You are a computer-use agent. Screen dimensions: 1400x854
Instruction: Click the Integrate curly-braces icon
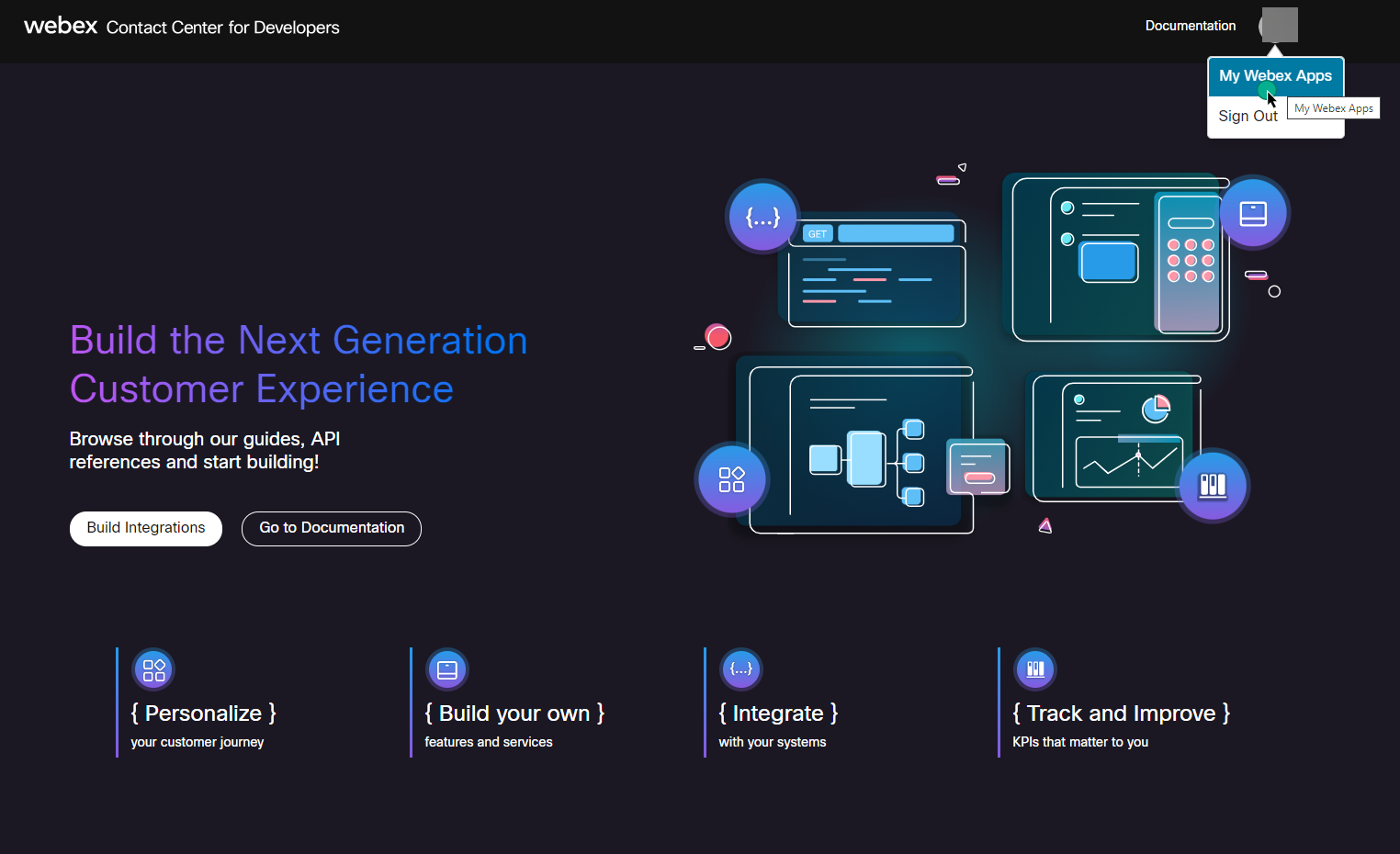click(x=740, y=669)
